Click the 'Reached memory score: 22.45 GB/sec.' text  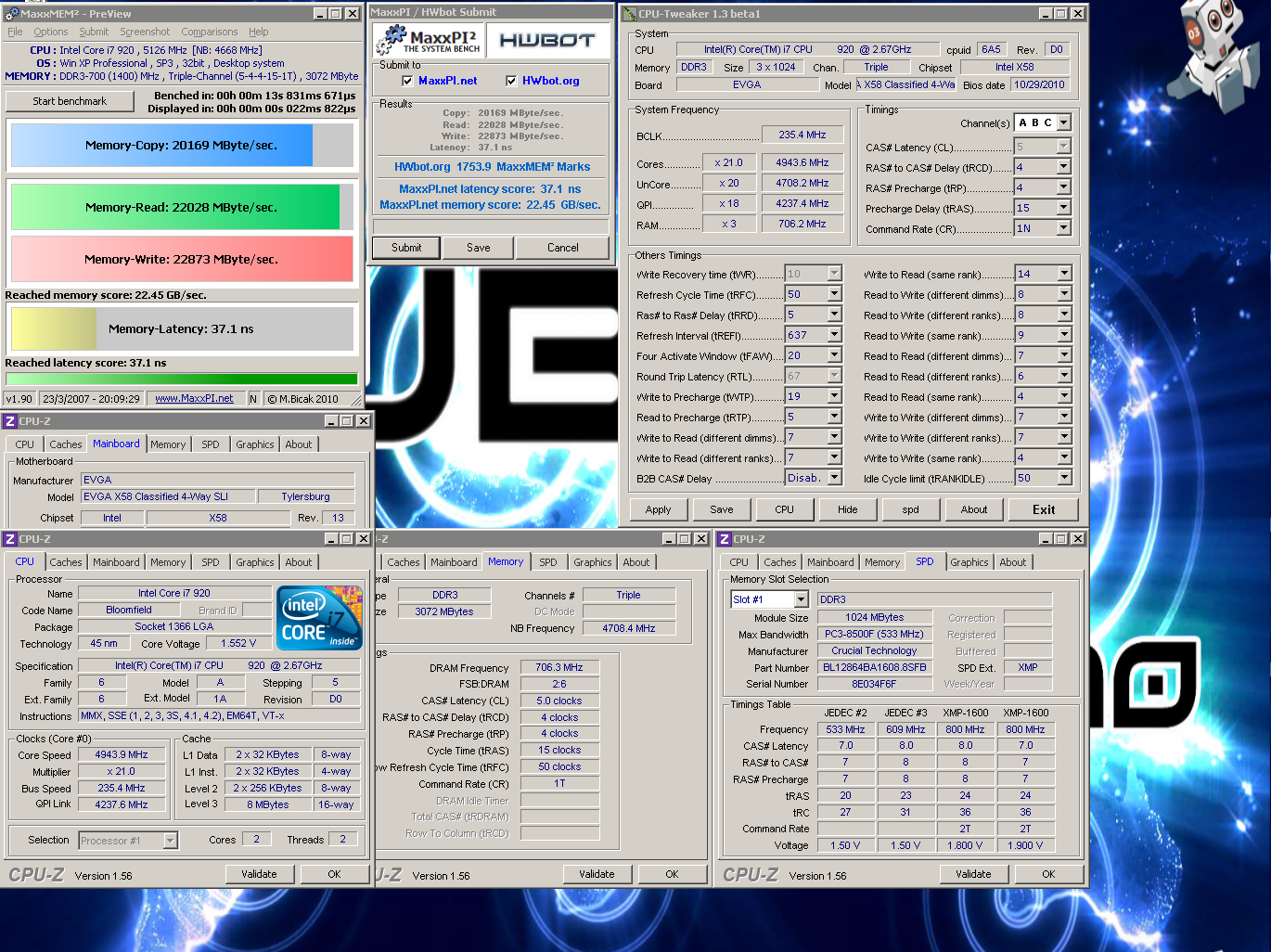tap(106, 295)
